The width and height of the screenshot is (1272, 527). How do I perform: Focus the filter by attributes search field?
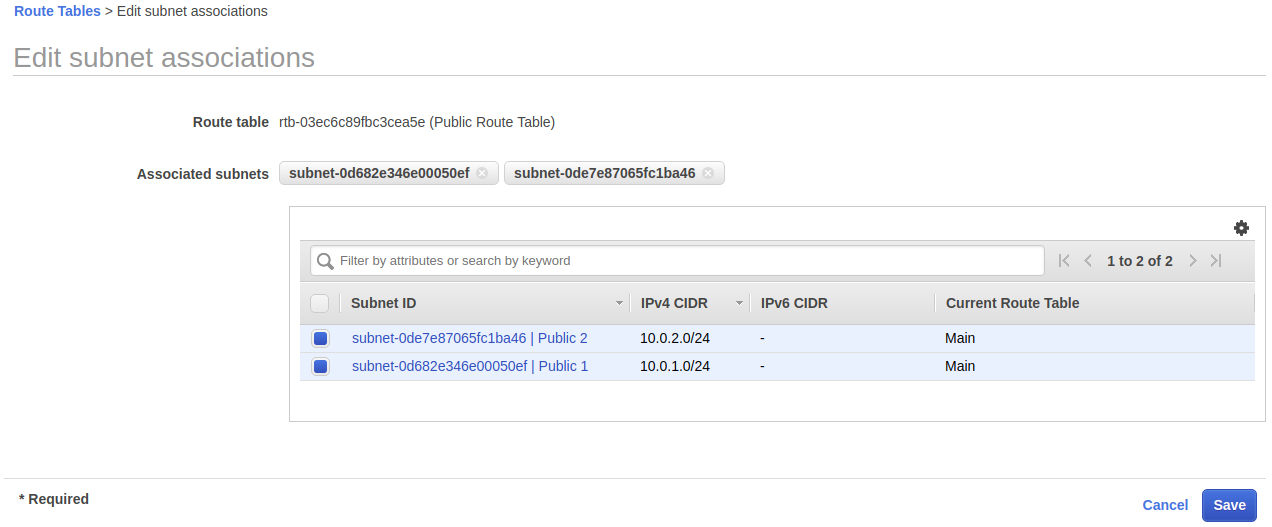point(688,261)
